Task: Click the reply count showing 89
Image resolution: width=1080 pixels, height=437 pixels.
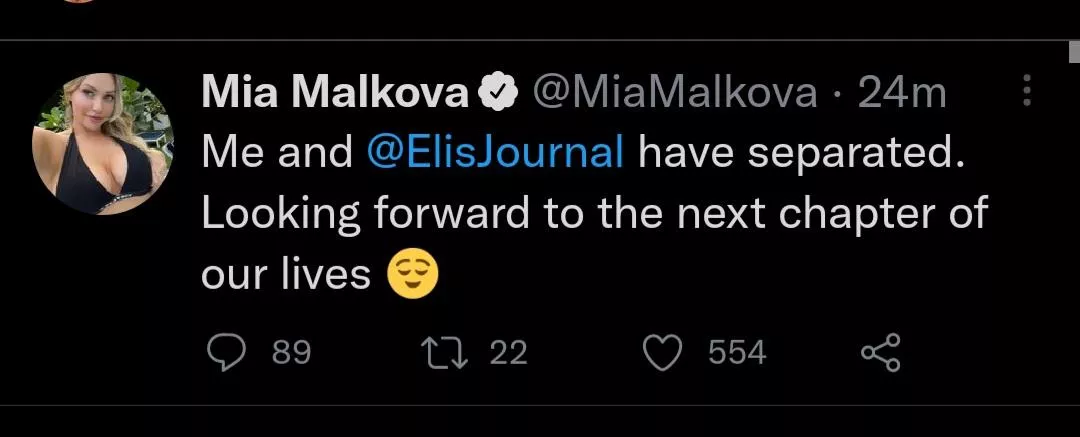Action: 291,353
